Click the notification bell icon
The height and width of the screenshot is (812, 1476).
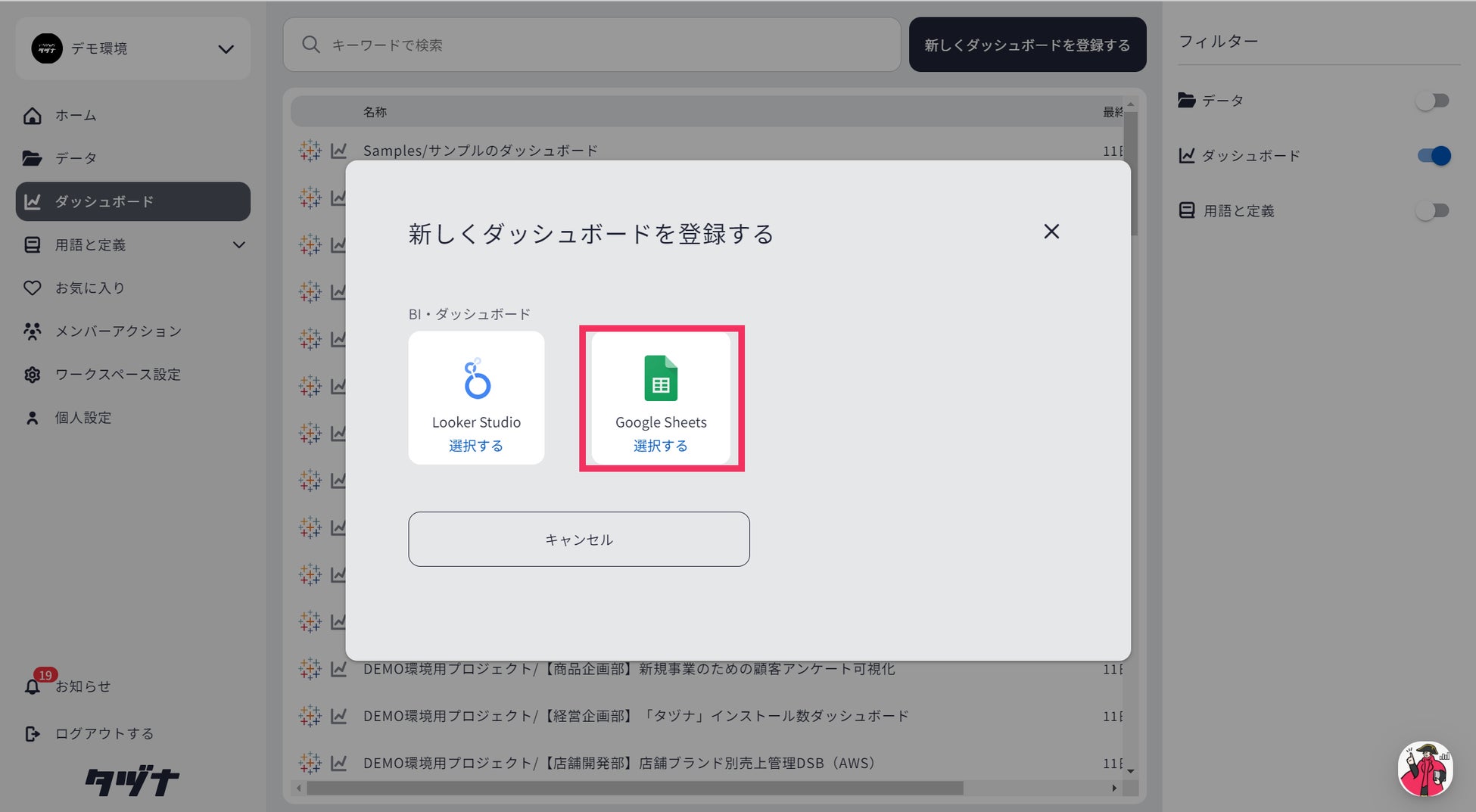pos(32,686)
